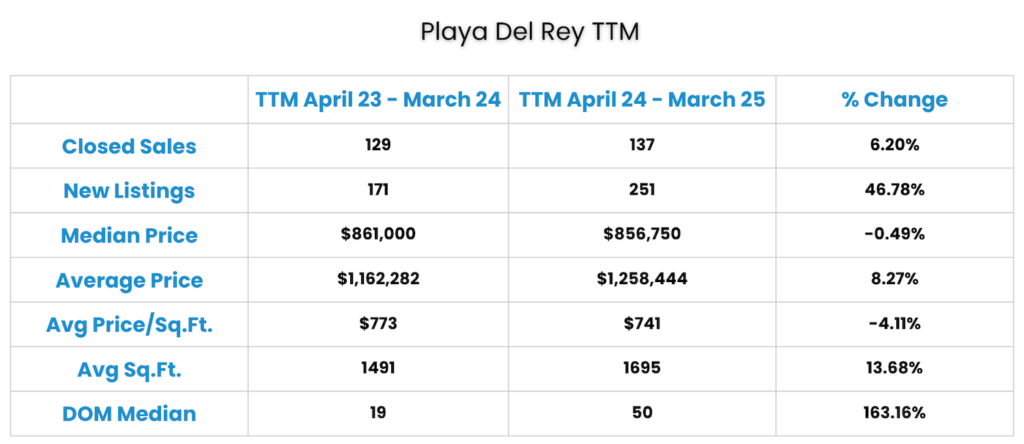Viewport: 1024px width, 444px height.
Task: Select the 6.20% closed sales change cell
Action: coord(895,146)
